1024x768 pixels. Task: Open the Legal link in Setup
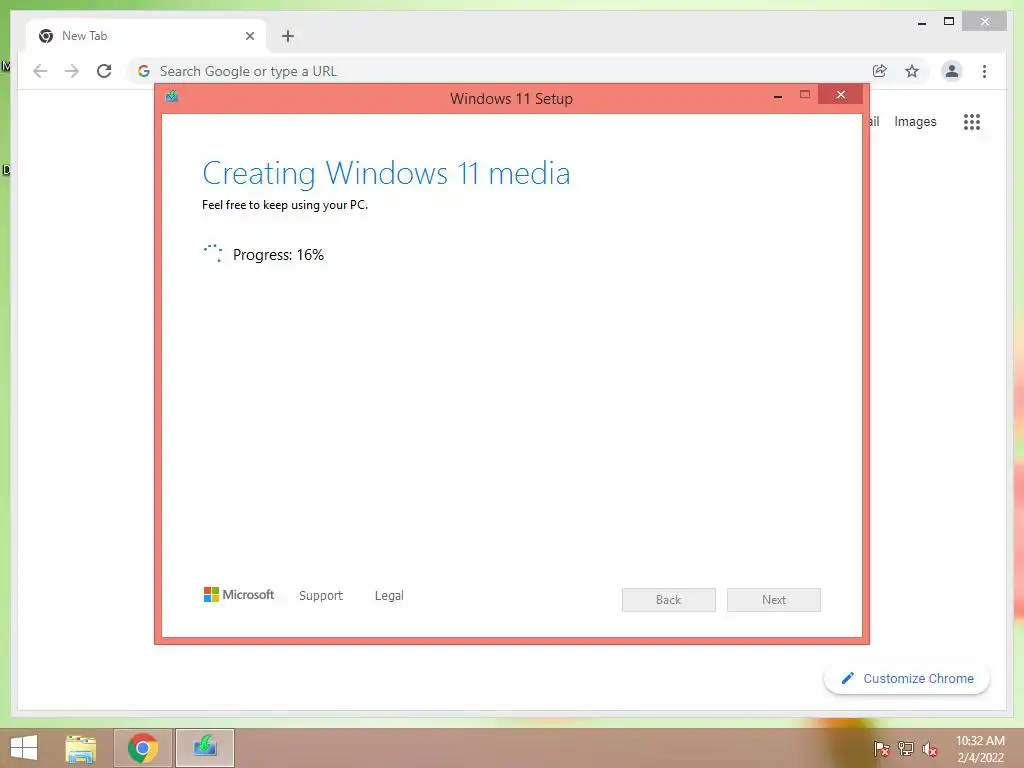click(389, 596)
